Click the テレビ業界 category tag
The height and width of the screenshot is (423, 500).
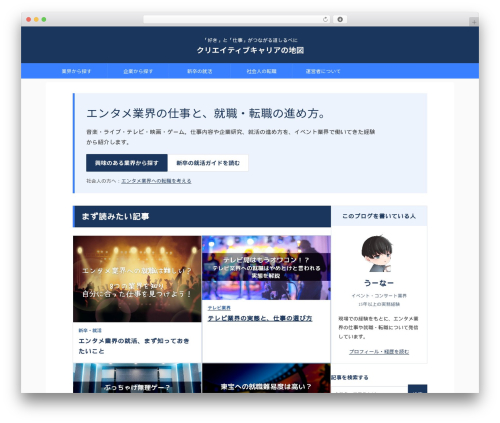click(219, 308)
